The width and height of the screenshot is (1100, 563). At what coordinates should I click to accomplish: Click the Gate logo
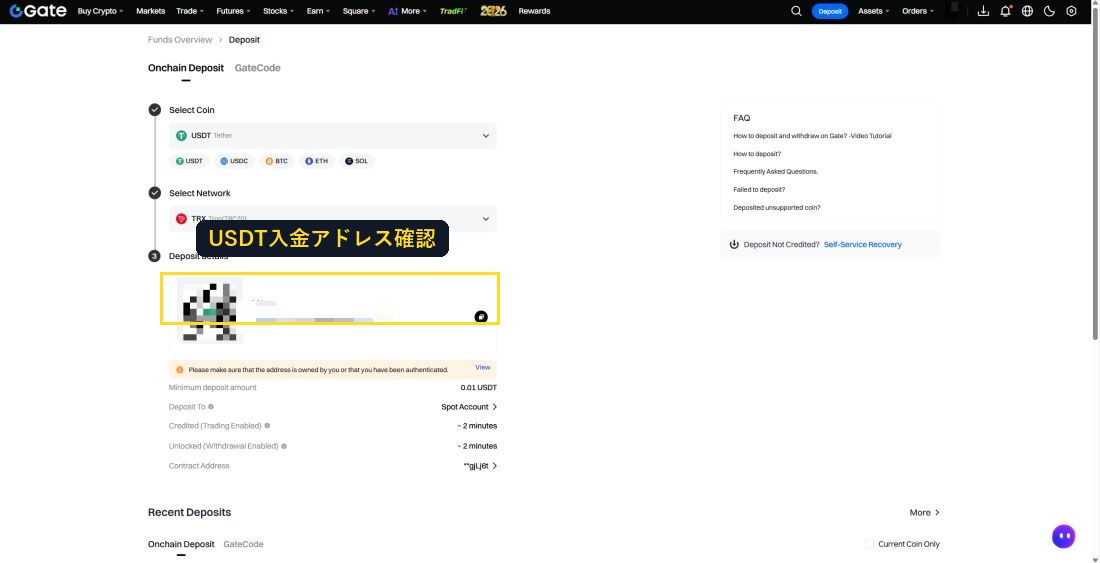38,11
